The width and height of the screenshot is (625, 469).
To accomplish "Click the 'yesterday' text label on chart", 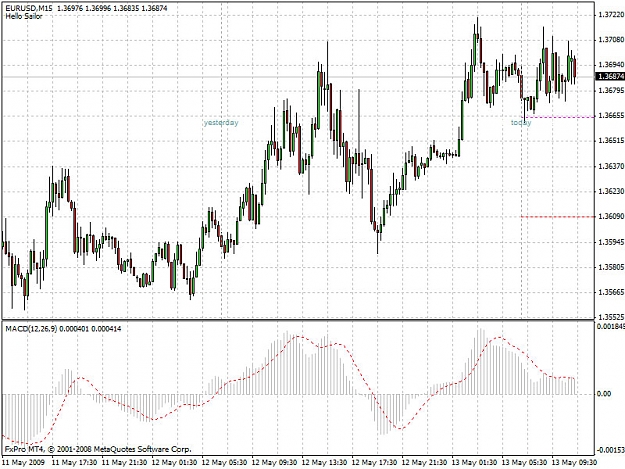I will coord(221,122).
